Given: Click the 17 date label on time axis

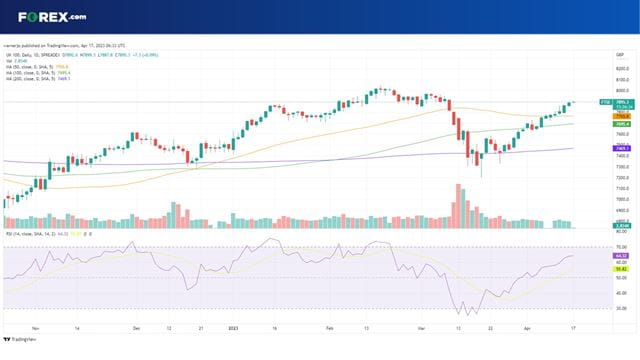Looking at the screenshot, I should [573, 328].
